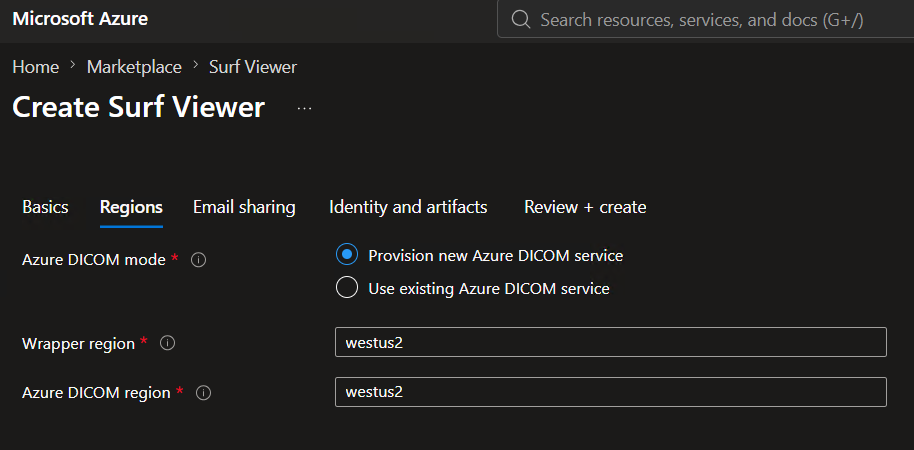Click the Azure DICOM mode info icon
This screenshot has width=914, height=450.
[198, 260]
